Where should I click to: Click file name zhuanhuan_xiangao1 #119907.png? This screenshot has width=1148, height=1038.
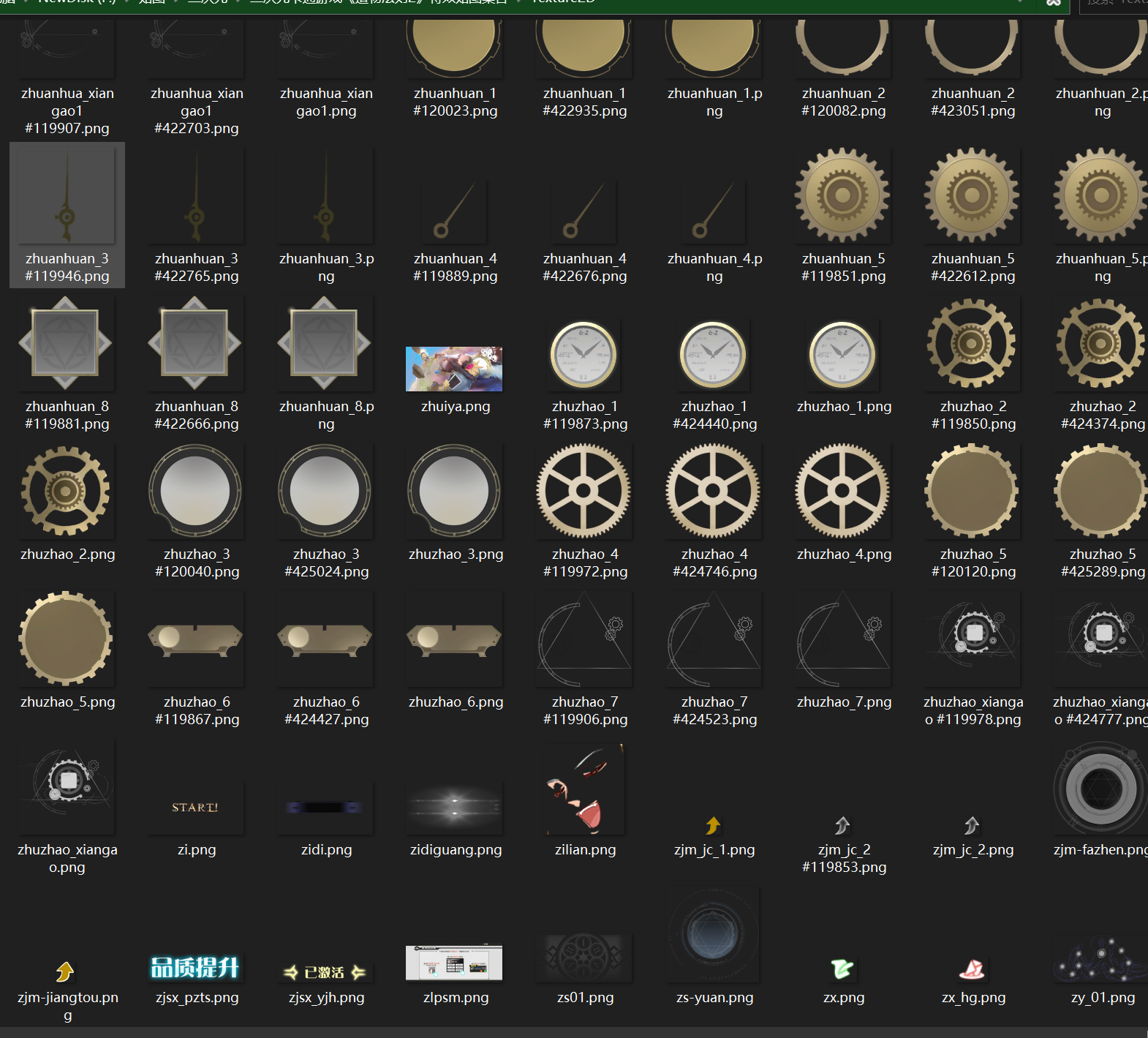[67, 110]
